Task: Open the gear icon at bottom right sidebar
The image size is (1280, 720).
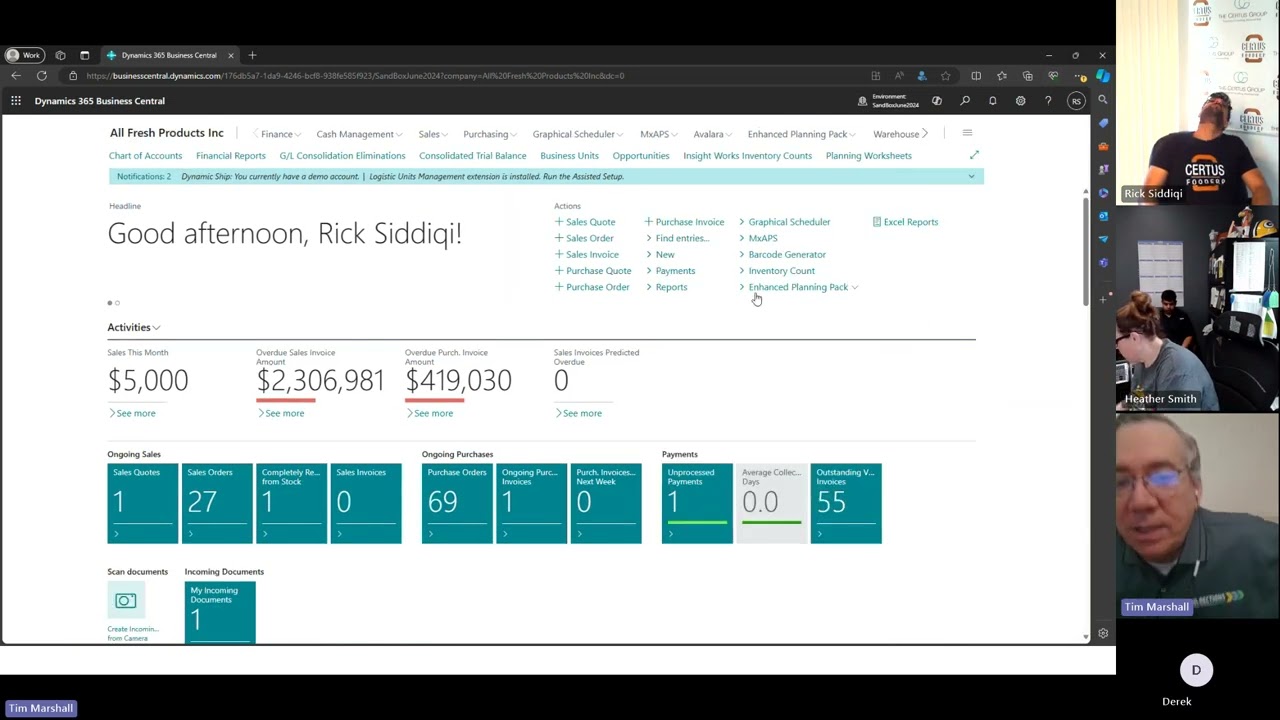Action: tap(1103, 633)
